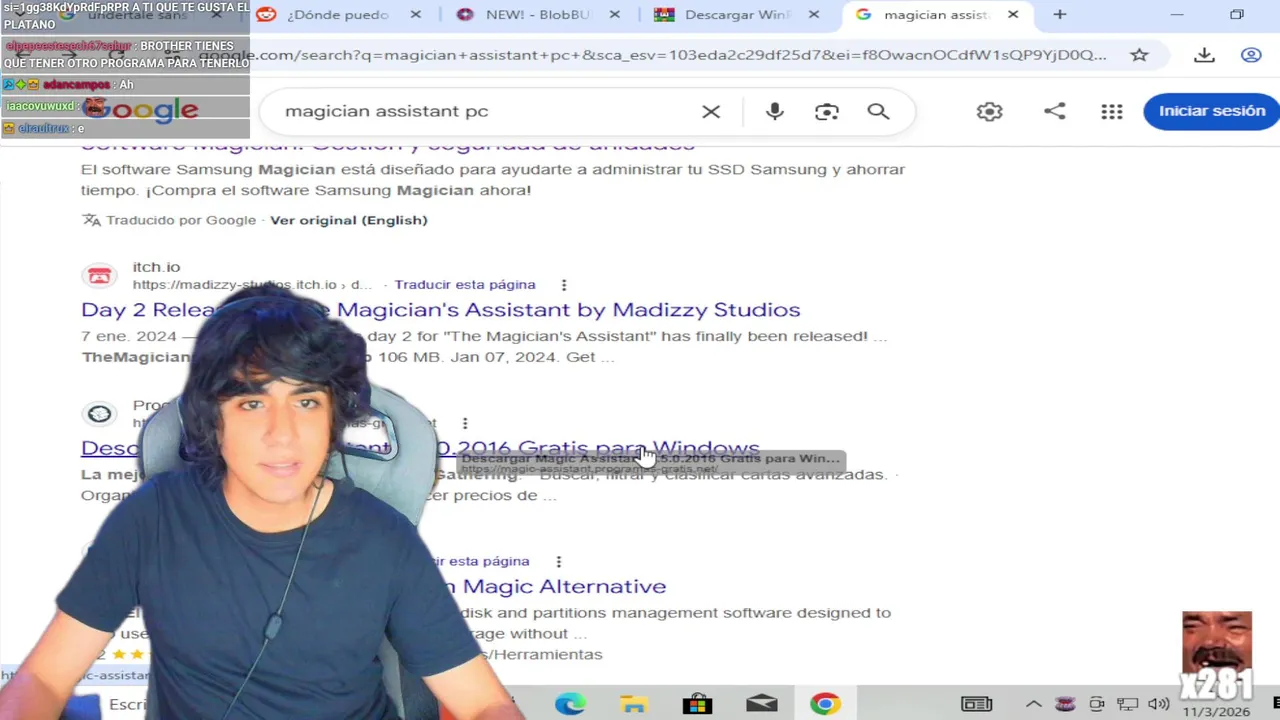
Task: Submit search with the magnifier icon
Action: (878, 111)
